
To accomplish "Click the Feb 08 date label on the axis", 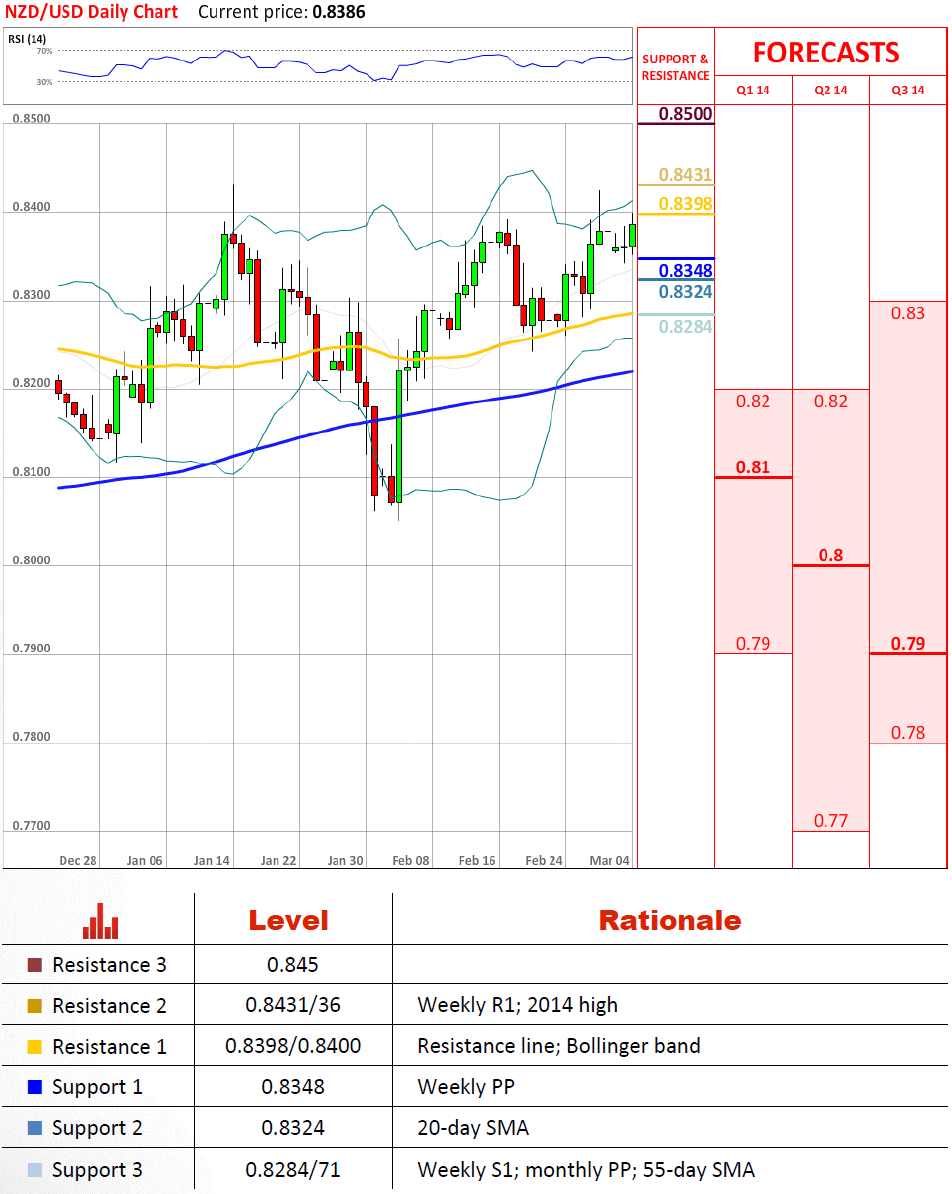I will click(x=411, y=860).
